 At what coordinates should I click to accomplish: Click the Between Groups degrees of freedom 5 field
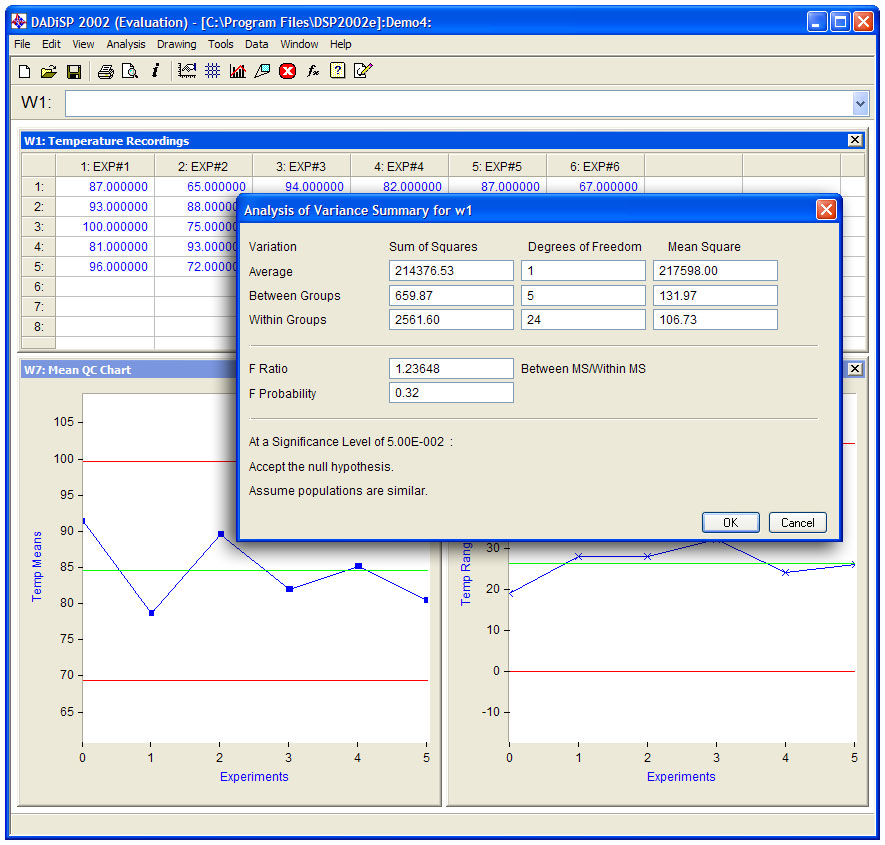point(583,295)
